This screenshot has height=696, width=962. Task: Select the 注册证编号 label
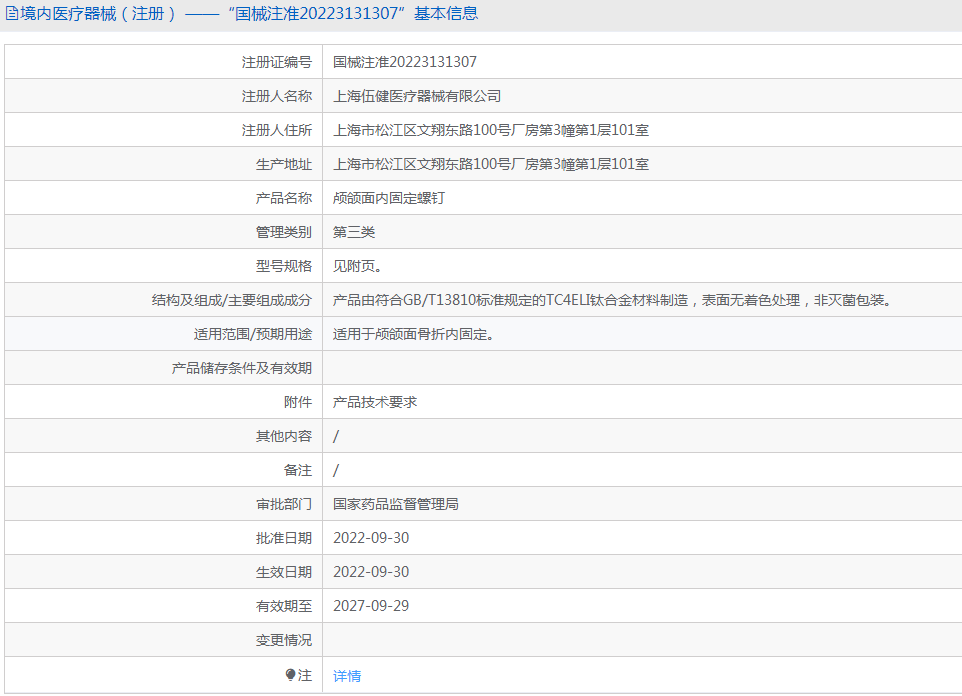[x=277, y=62]
